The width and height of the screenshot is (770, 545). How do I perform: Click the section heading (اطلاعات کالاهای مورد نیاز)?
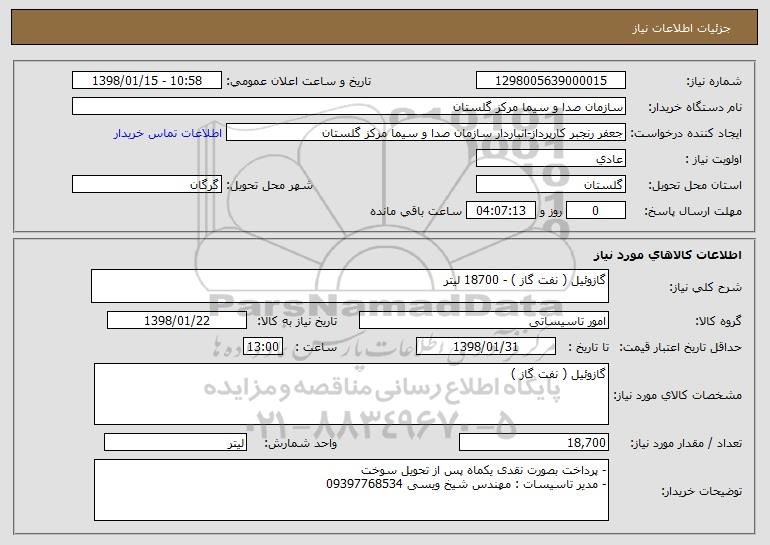tap(667, 255)
